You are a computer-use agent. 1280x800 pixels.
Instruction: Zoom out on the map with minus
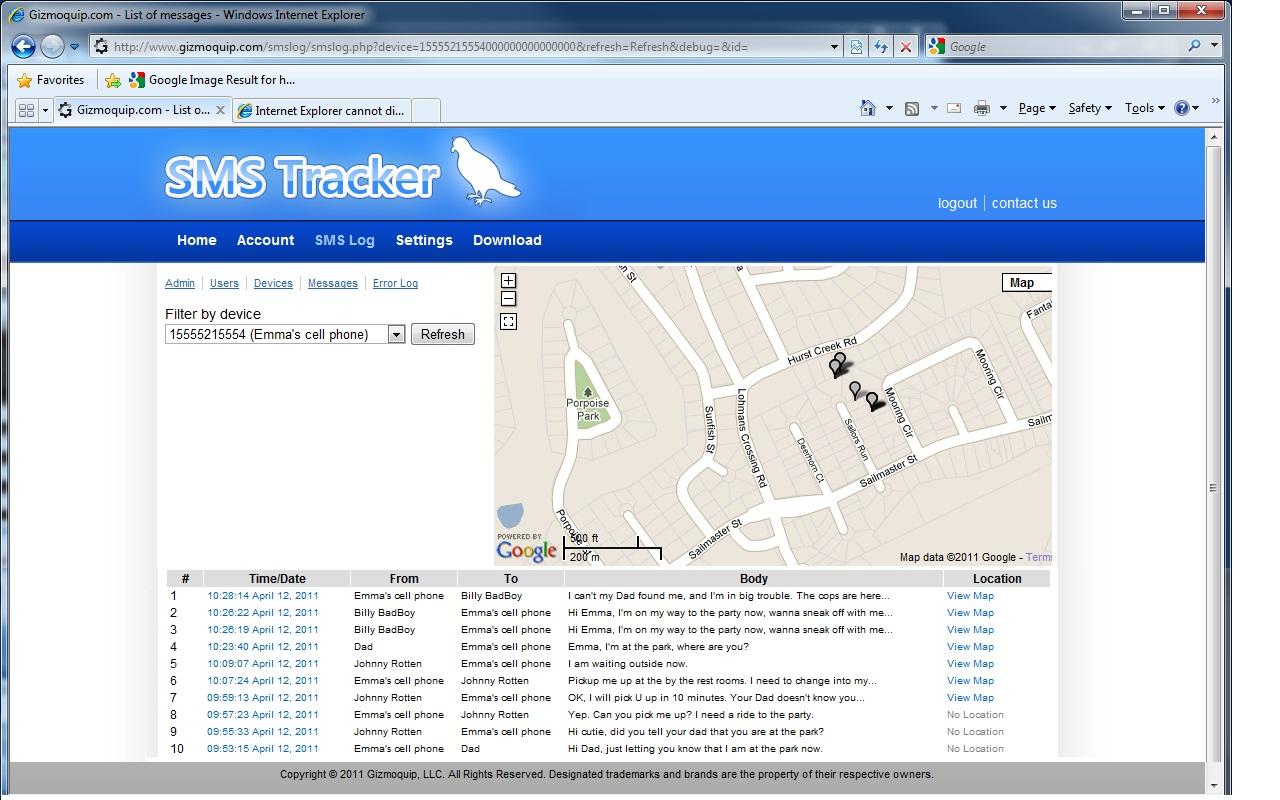pyautogui.click(x=509, y=298)
